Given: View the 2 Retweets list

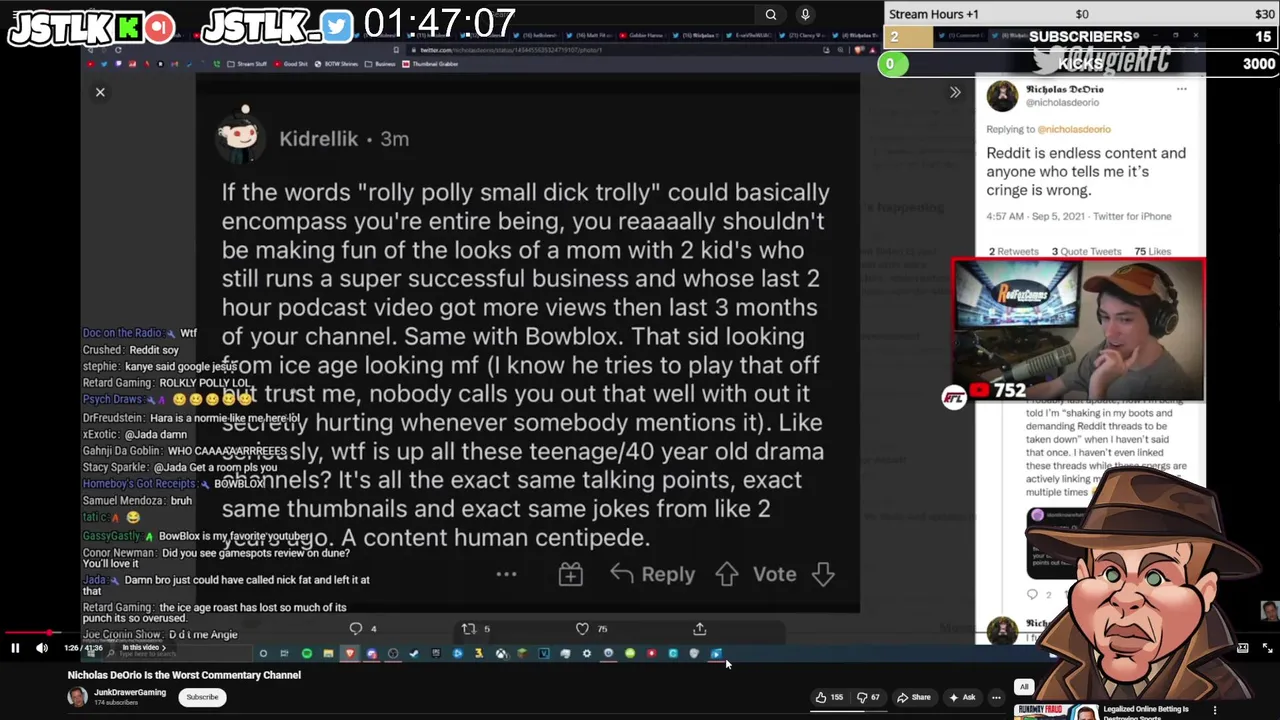Looking at the screenshot, I should click(1014, 251).
